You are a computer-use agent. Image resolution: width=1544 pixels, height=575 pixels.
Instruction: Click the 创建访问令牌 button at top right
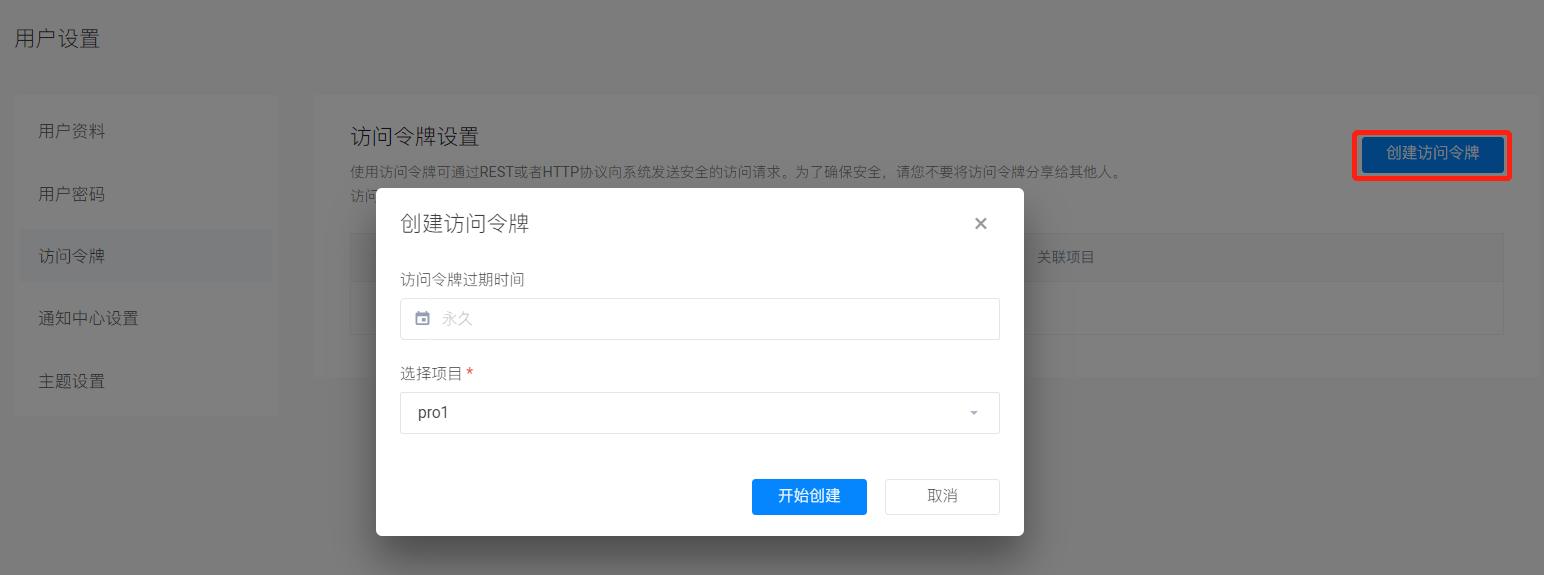pyautogui.click(x=1431, y=154)
